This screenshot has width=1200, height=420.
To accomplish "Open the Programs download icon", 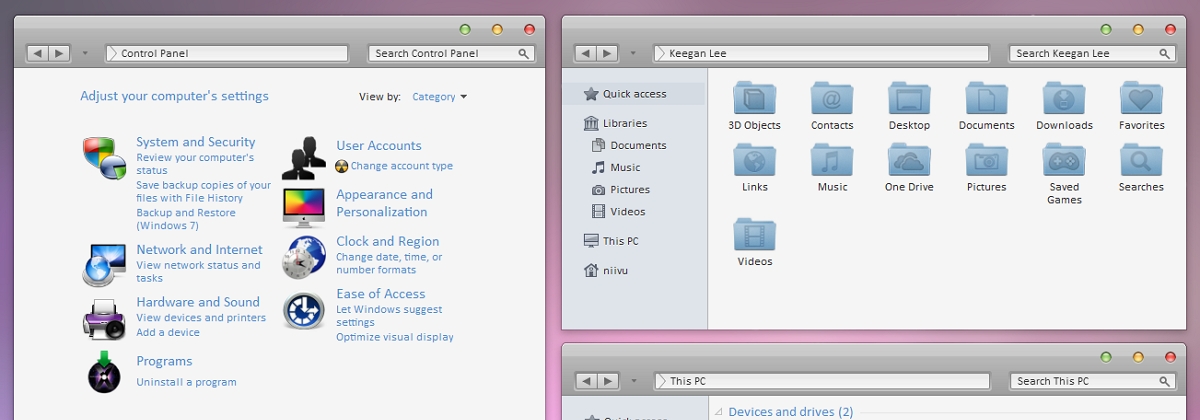I will click(104, 371).
